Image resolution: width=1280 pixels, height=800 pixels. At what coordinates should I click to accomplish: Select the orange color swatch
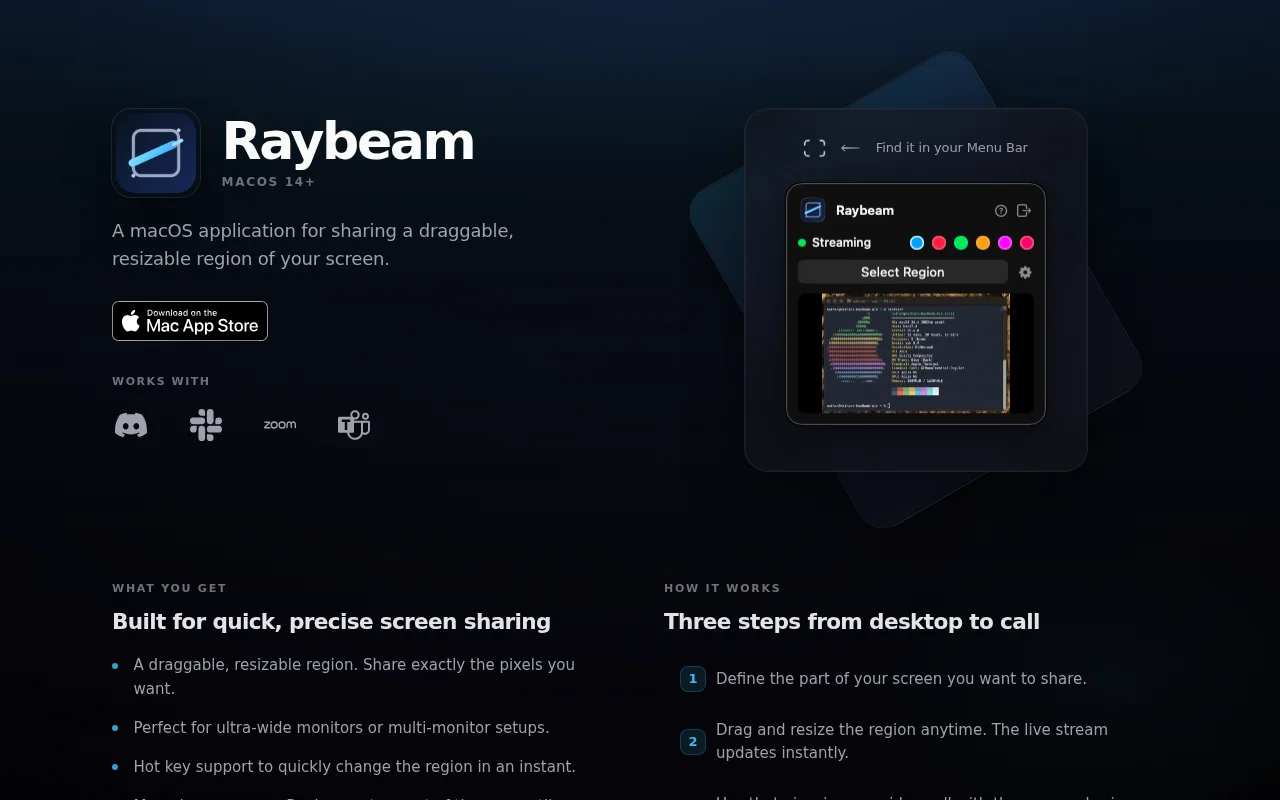coord(983,243)
